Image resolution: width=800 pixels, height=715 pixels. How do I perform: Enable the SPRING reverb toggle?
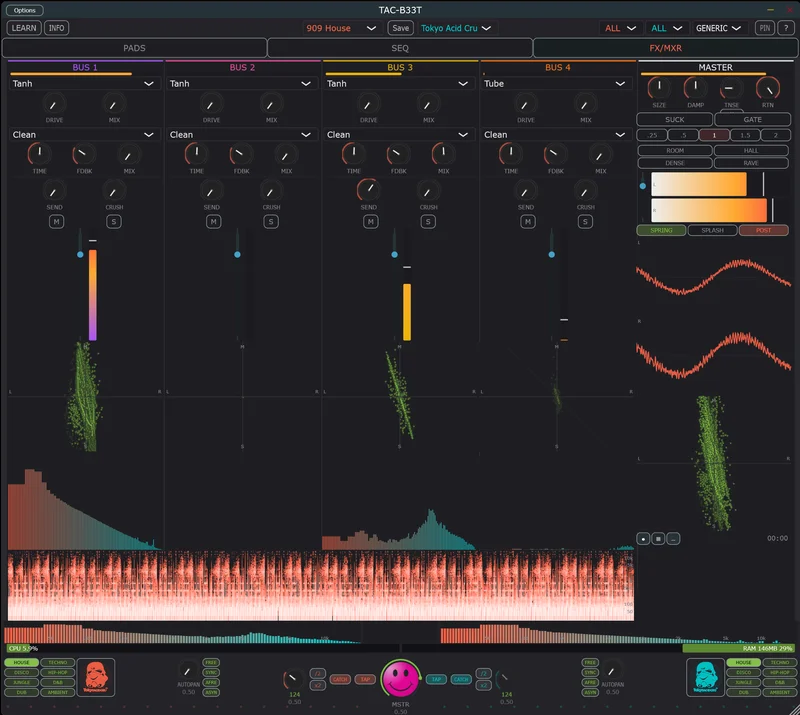coord(662,230)
